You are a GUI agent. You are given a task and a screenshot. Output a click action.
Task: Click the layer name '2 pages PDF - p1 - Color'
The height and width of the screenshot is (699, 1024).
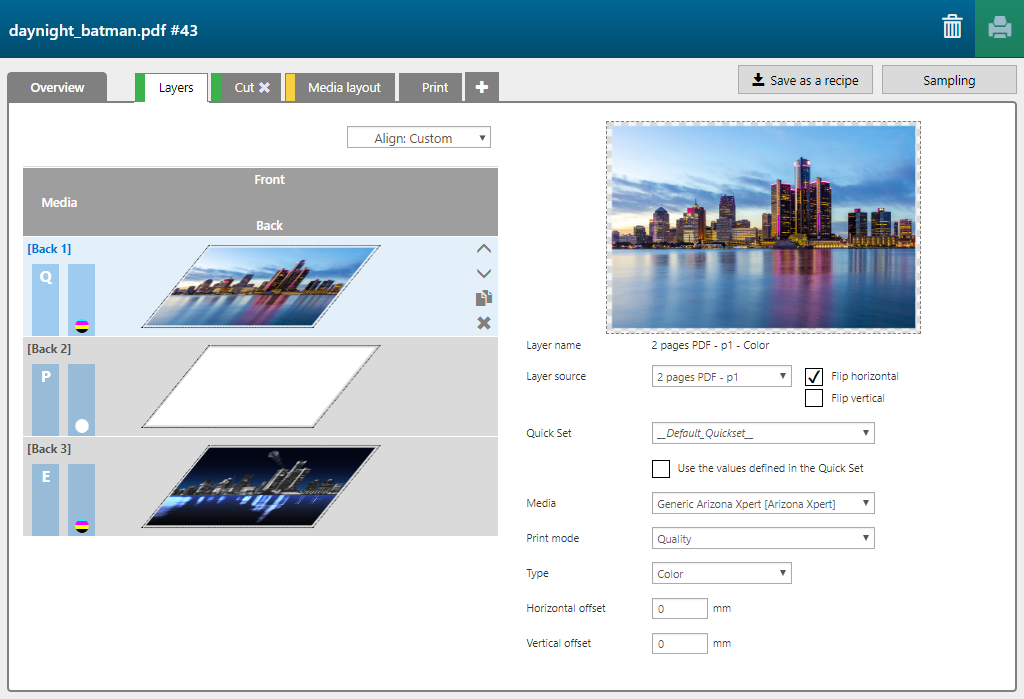point(710,345)
